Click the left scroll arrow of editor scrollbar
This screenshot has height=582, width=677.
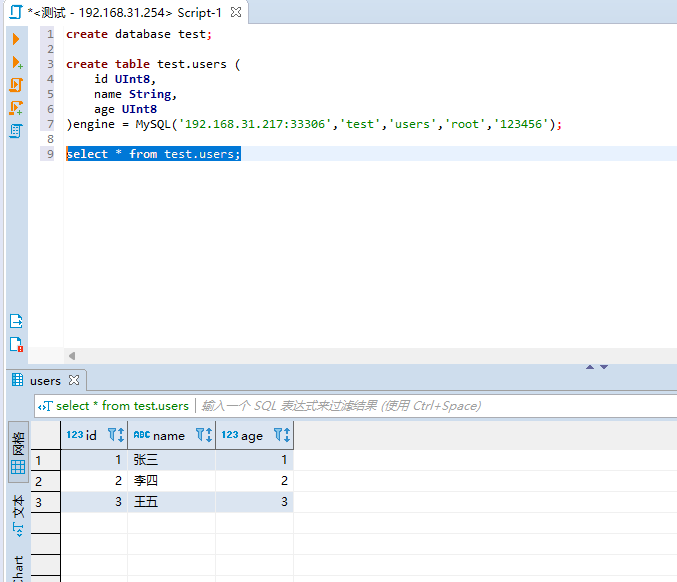point(72,356)
